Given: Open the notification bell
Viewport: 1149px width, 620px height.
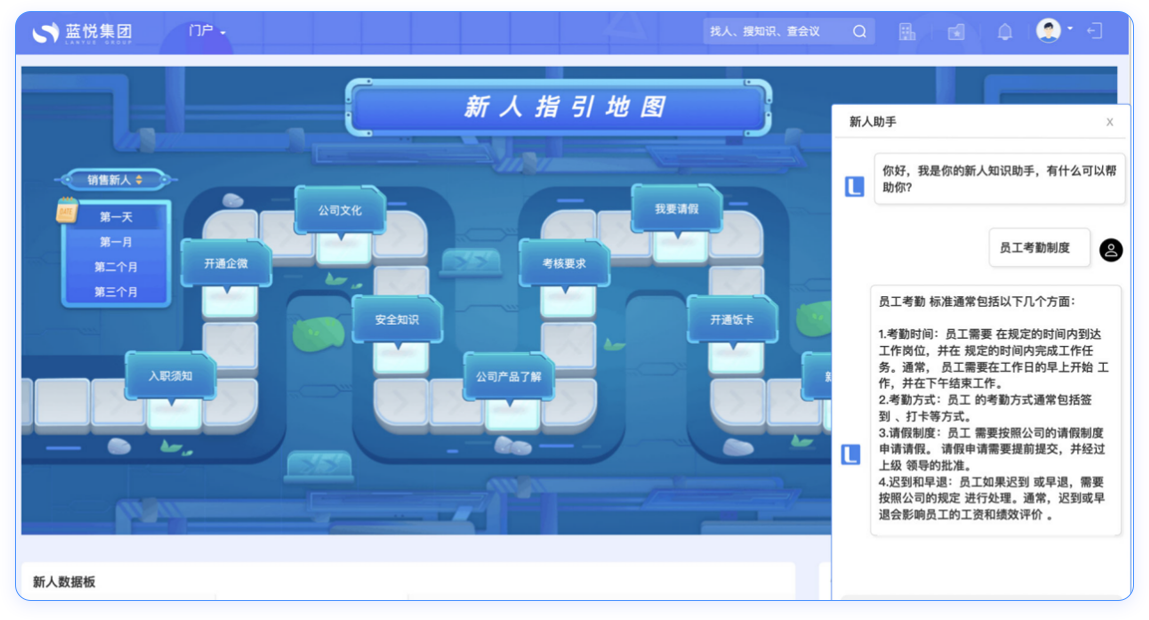Looking at the screenshot, I should [1005, 32].
